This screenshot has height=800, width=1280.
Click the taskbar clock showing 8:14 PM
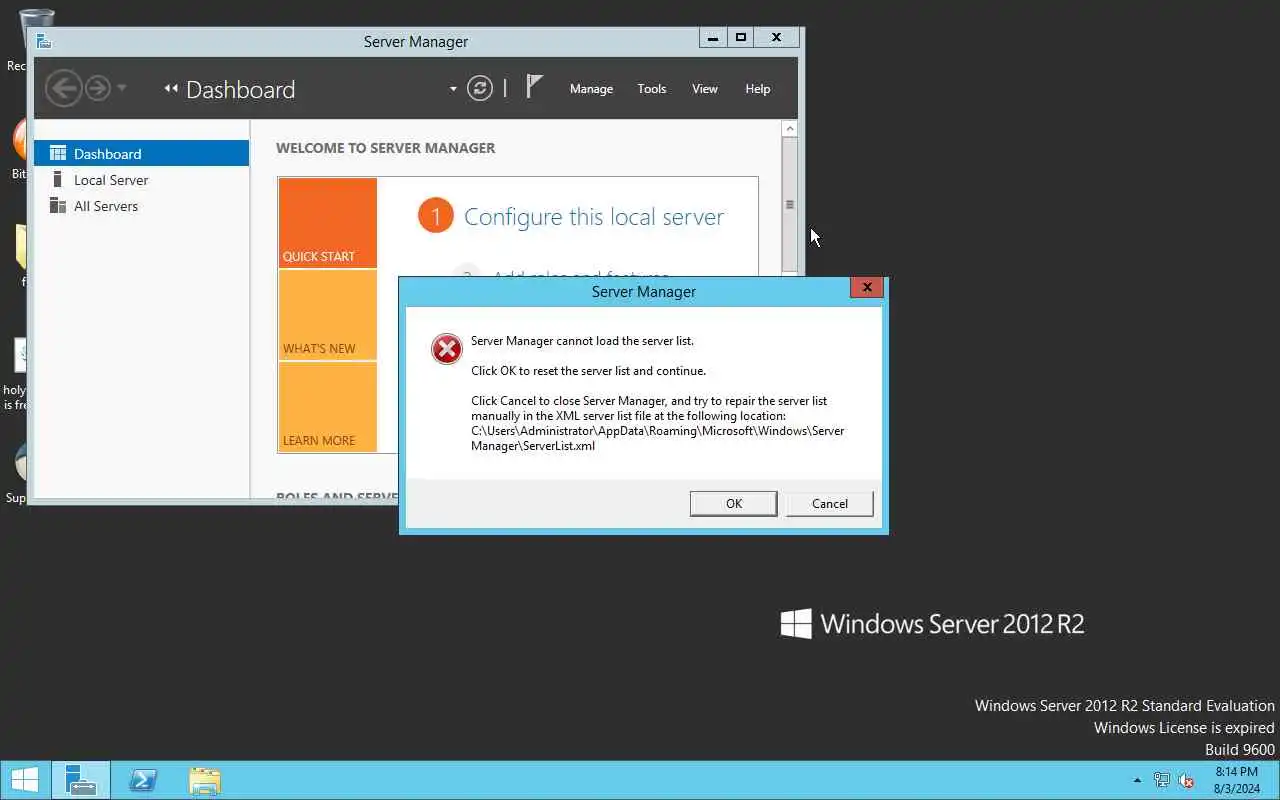pos(1236,780)
